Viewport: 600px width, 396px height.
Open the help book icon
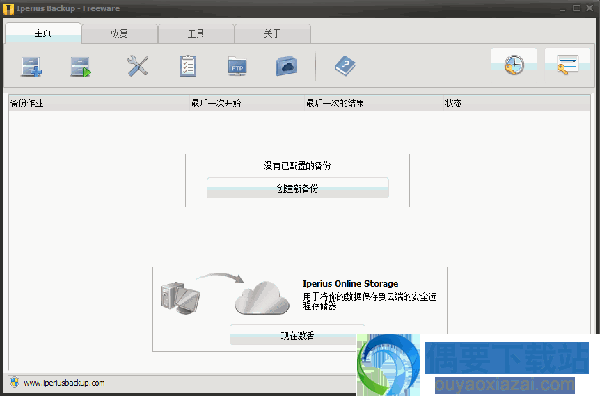pyautogui.click(x=345, y=66)
